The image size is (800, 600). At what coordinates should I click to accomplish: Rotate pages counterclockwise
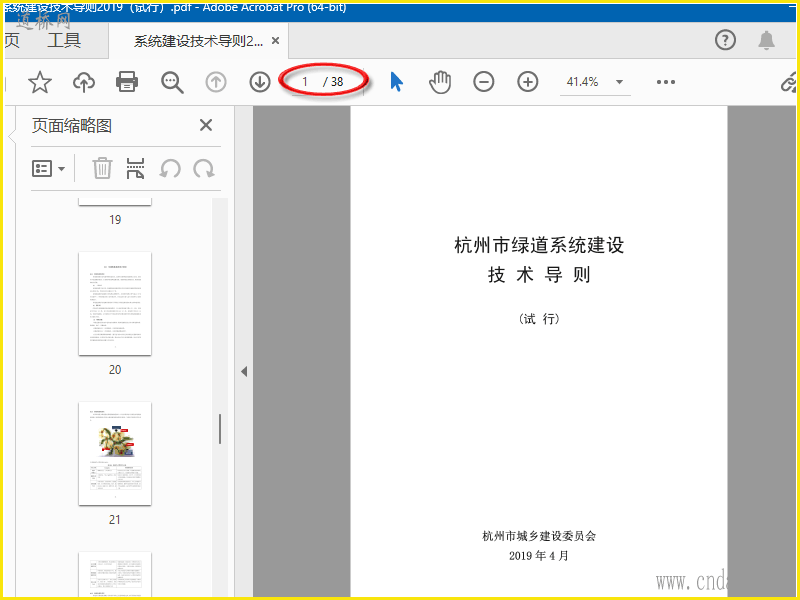[x=170, y=168]
